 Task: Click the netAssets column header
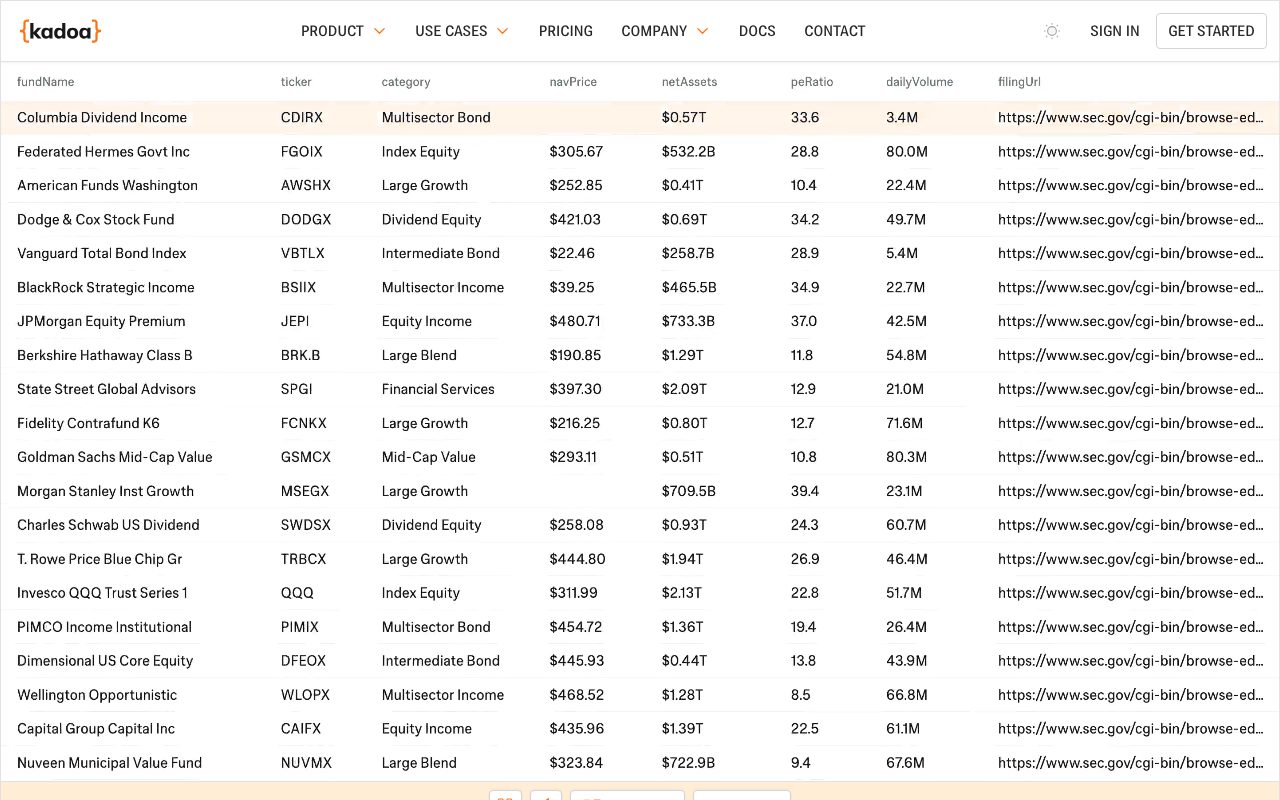pyautogui.click(x=689, y=82)
